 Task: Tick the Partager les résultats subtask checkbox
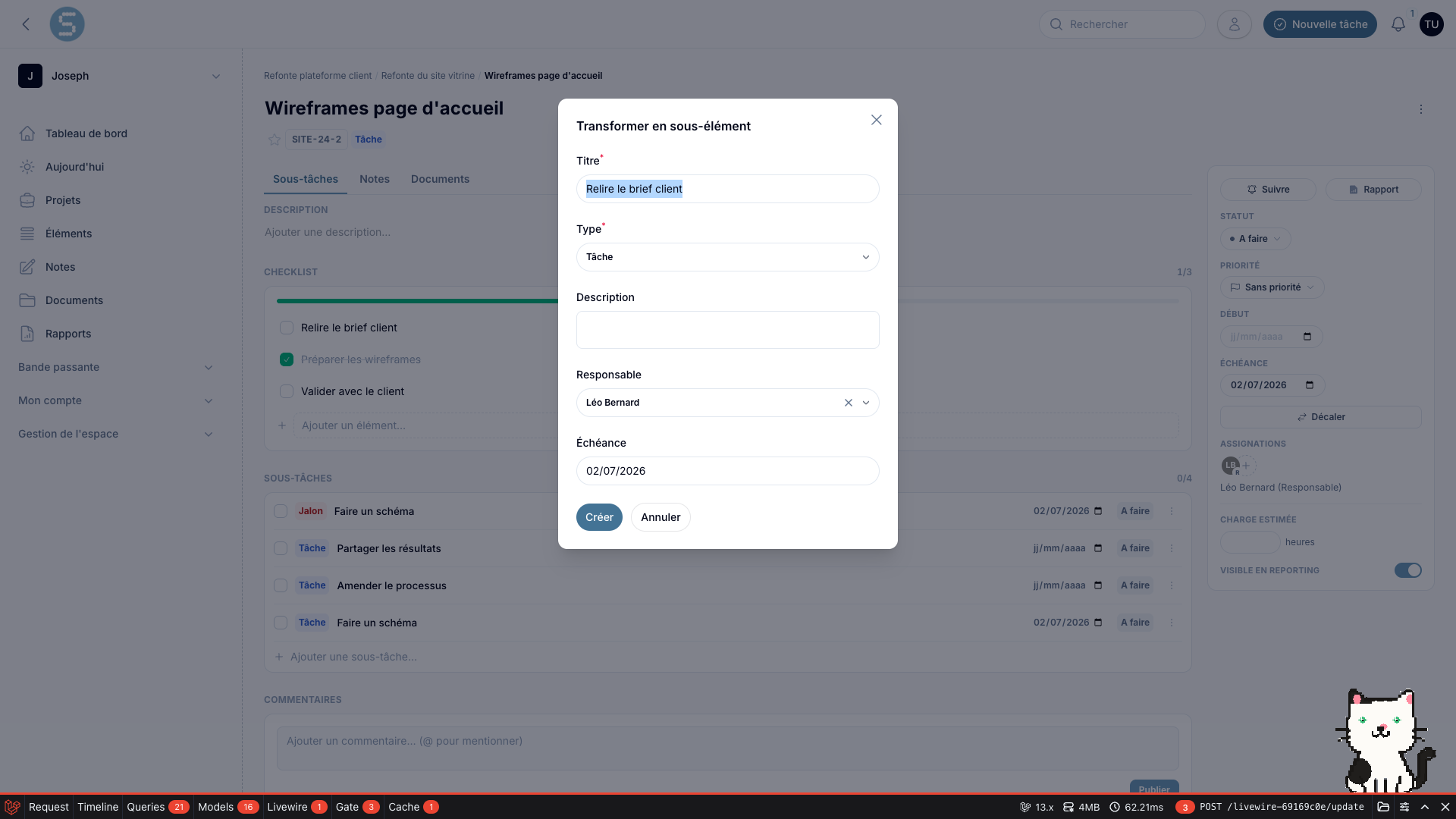coord(281,548)
